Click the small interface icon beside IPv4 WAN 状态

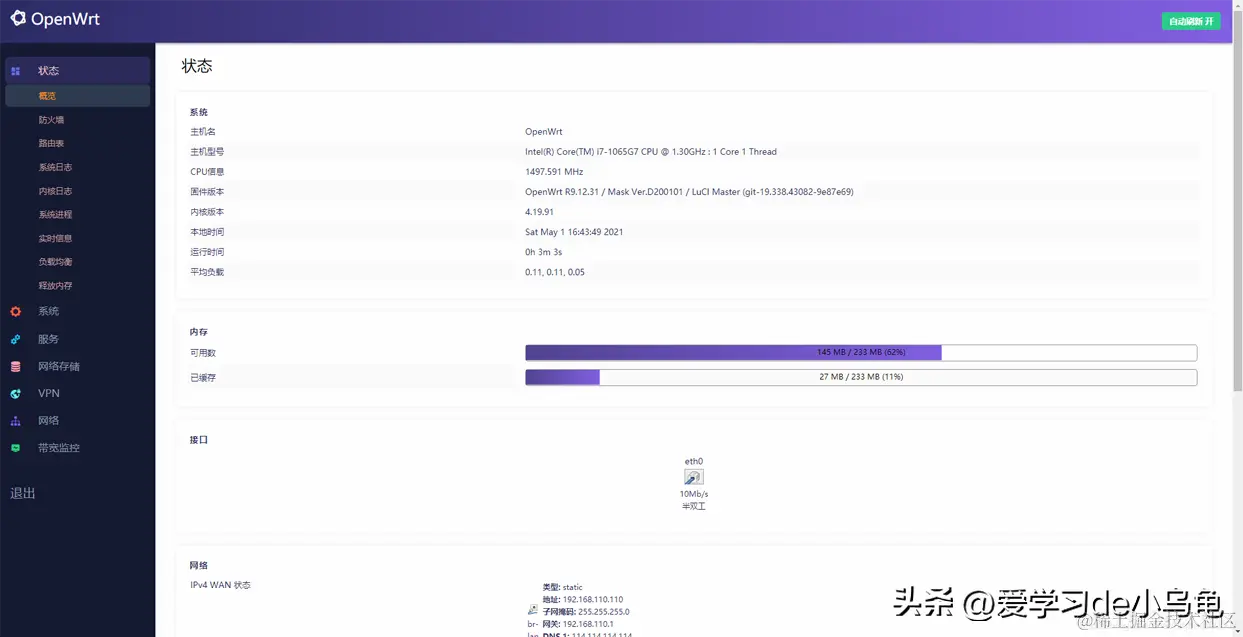pos(534,608)
